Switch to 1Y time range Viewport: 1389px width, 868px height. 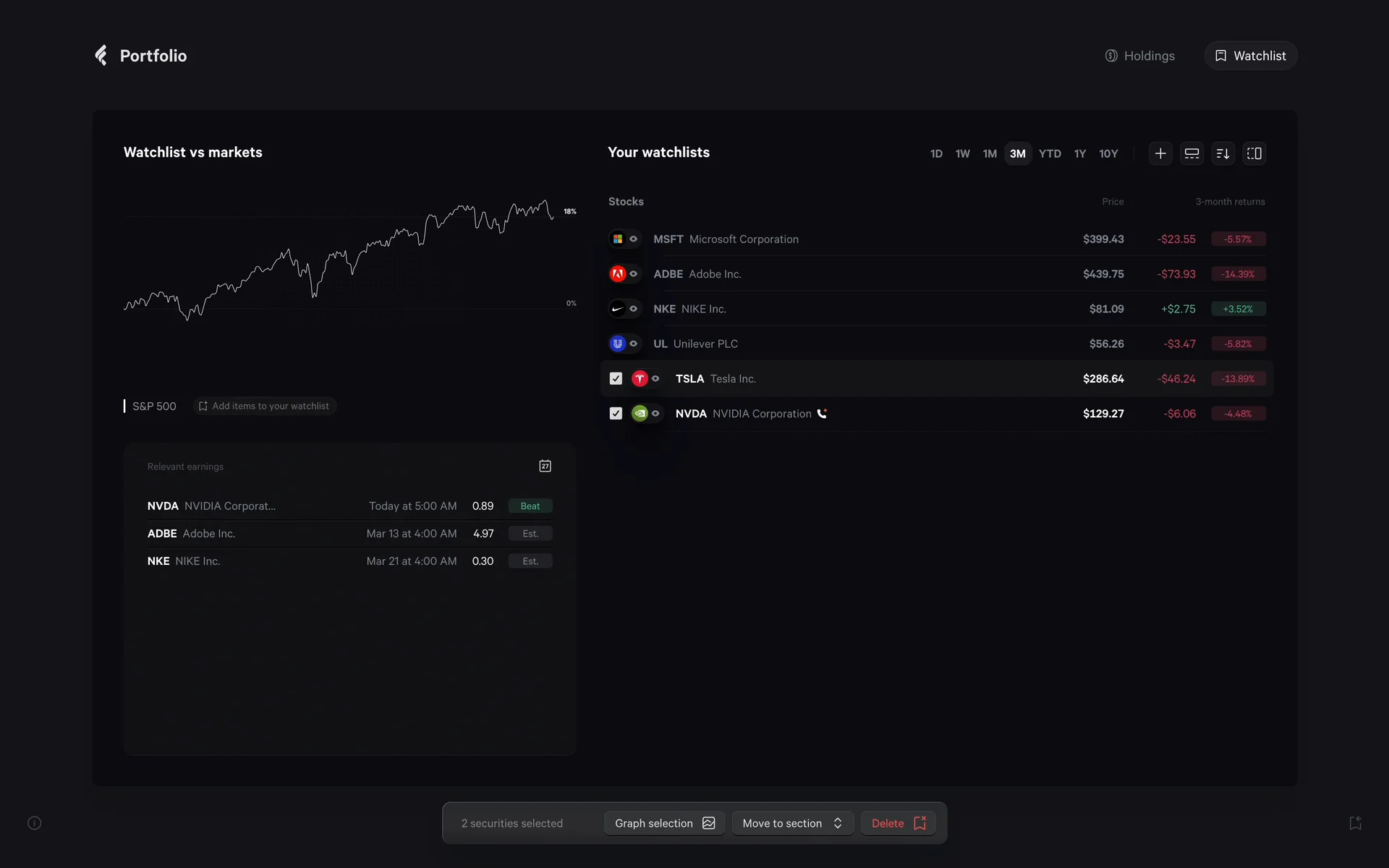[1079, 153]
